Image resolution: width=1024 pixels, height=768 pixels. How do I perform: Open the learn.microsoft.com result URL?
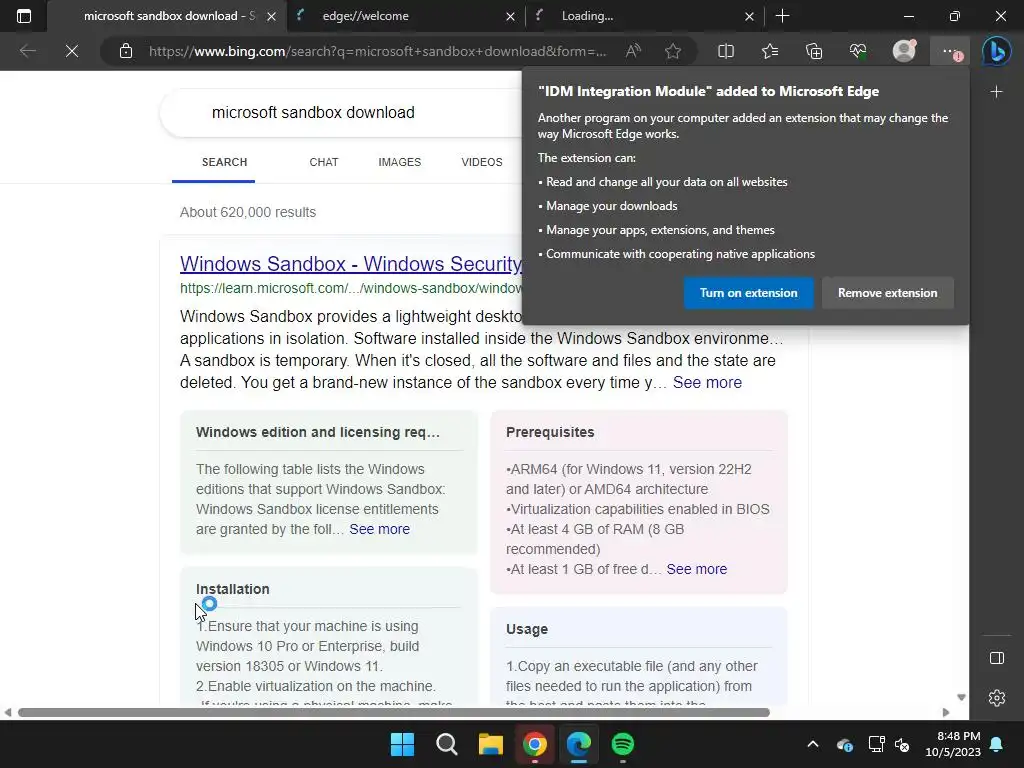tap(351, 288)
